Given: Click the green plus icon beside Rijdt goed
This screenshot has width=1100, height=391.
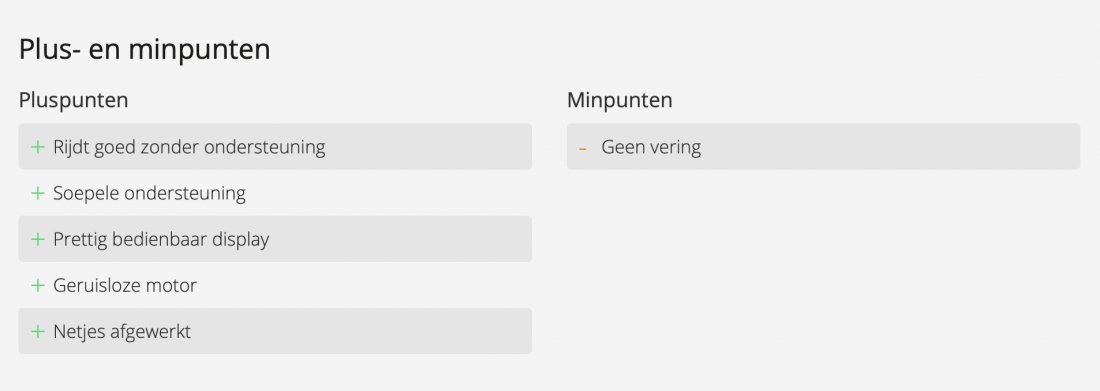Looking at the screenshot, I should [x=38, y=147].
